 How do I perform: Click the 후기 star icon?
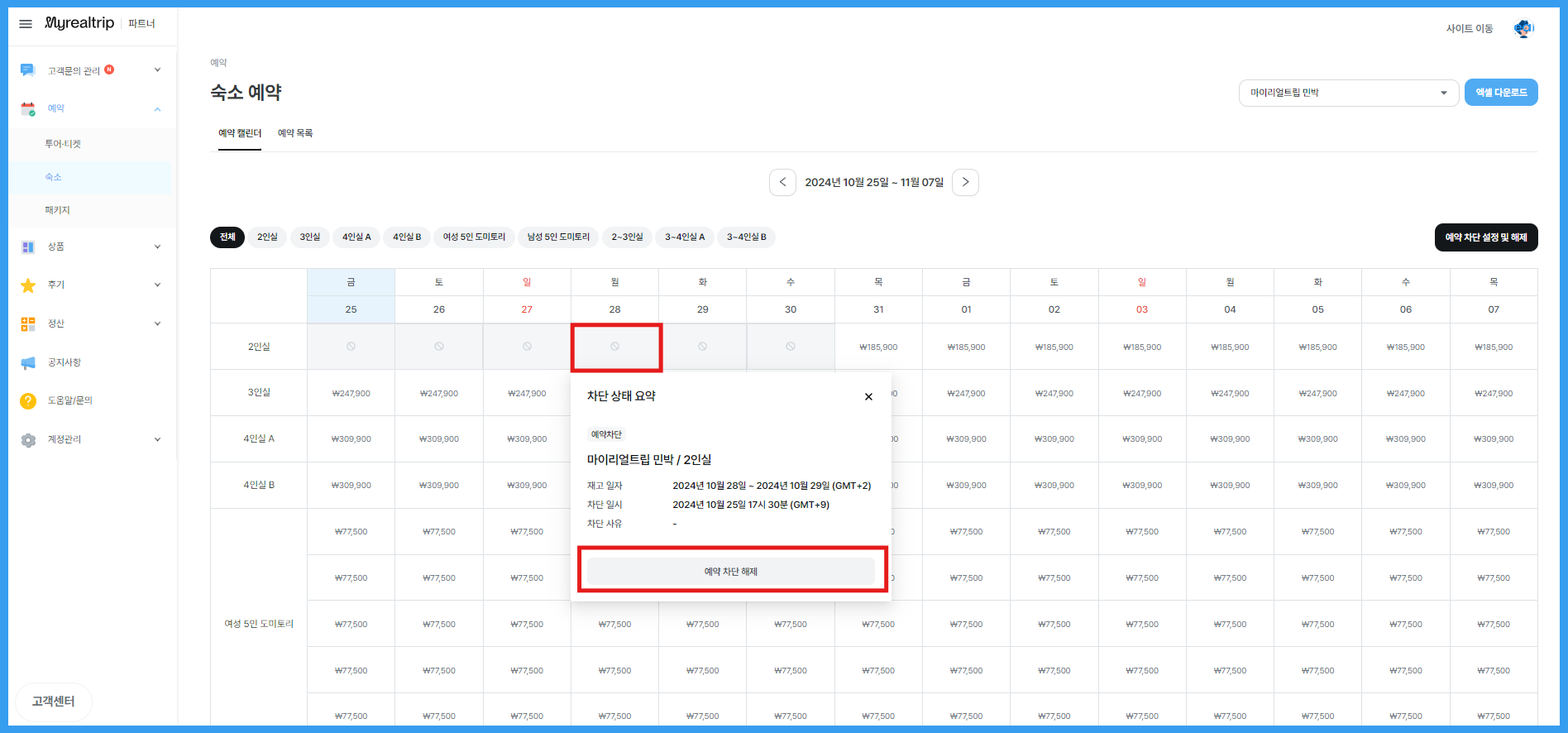(28, 285)
